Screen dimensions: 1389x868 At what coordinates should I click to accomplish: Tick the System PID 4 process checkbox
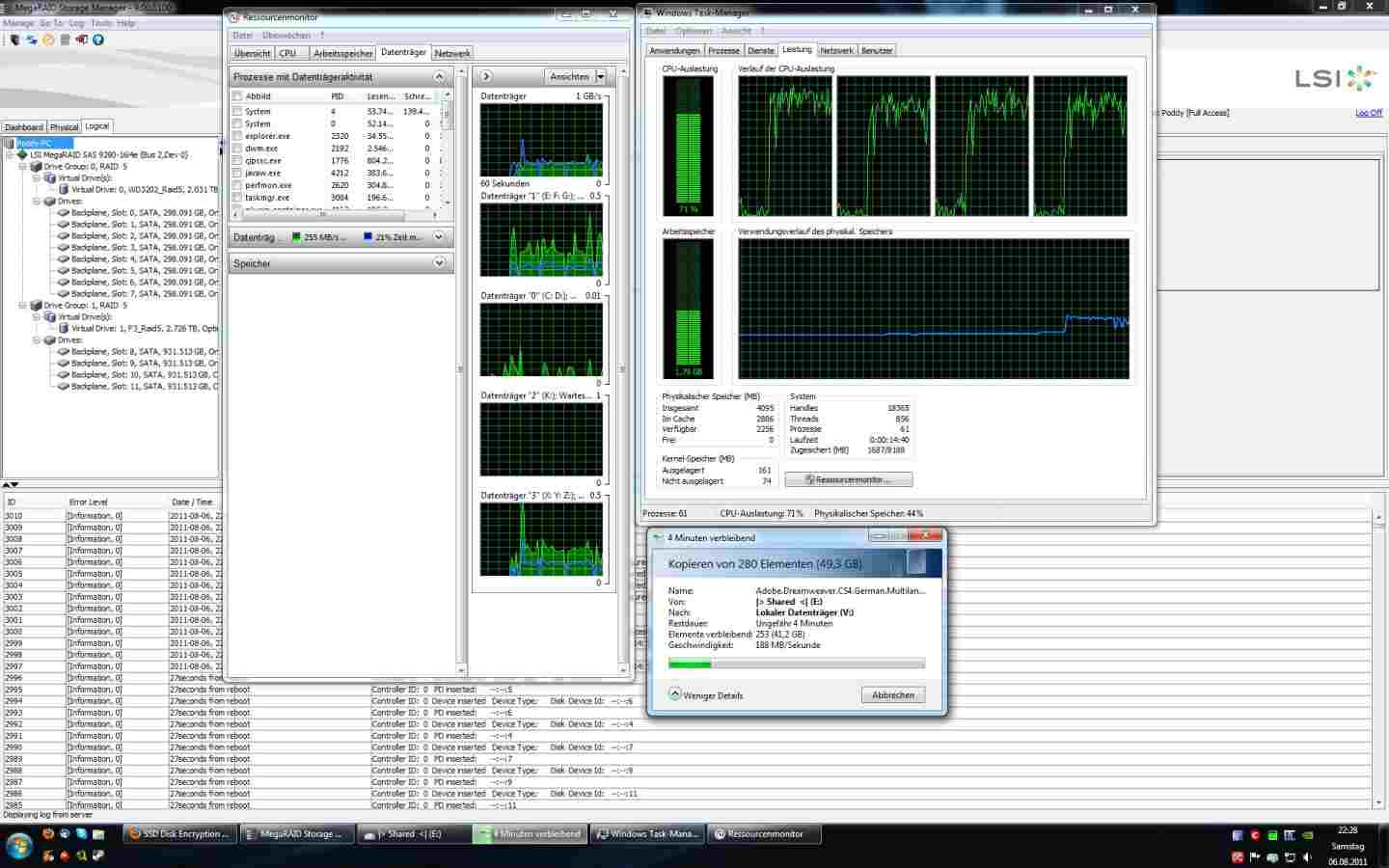(237, 111)
